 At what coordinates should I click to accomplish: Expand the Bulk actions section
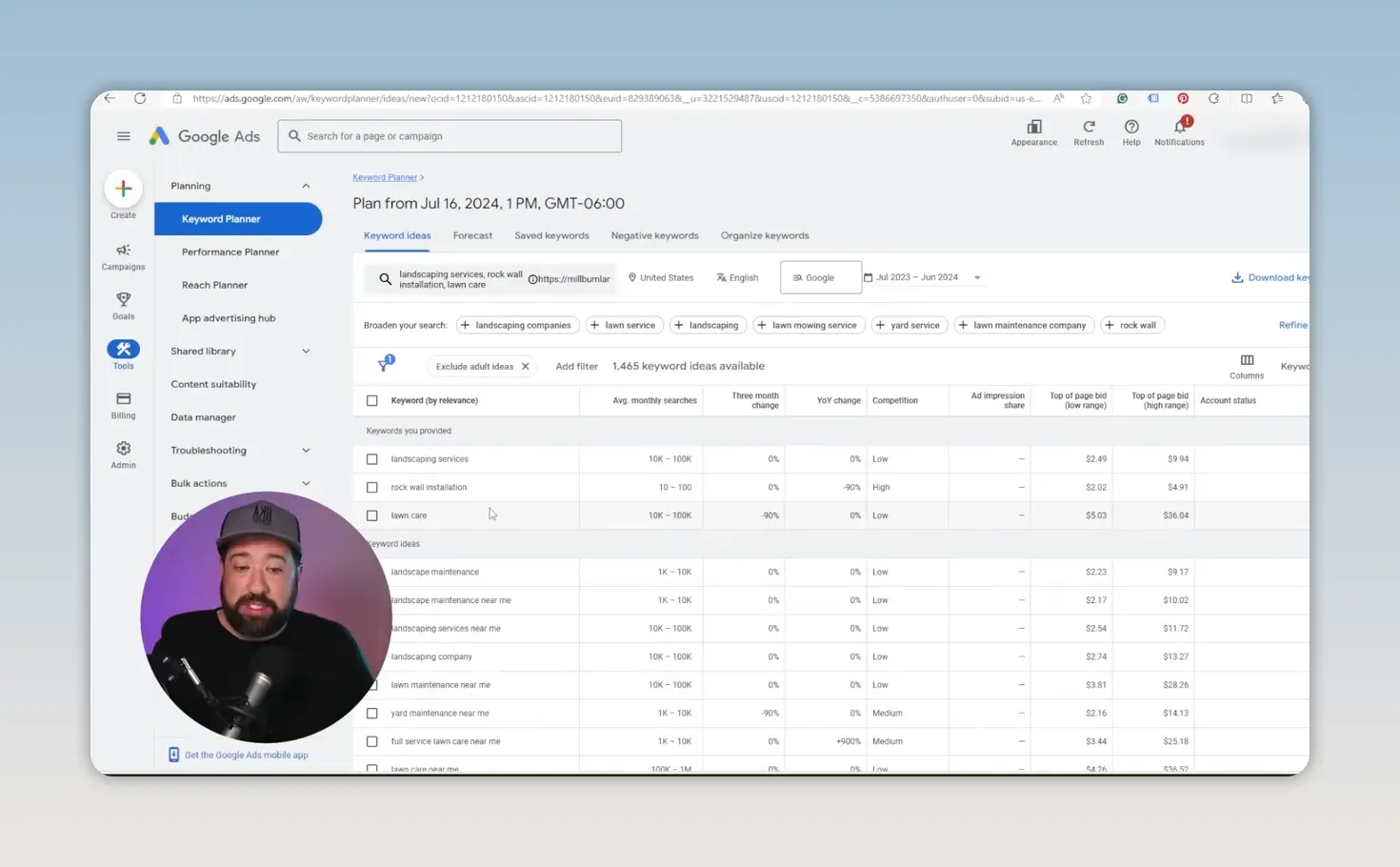pyautogui.click(x=306, y=483)
